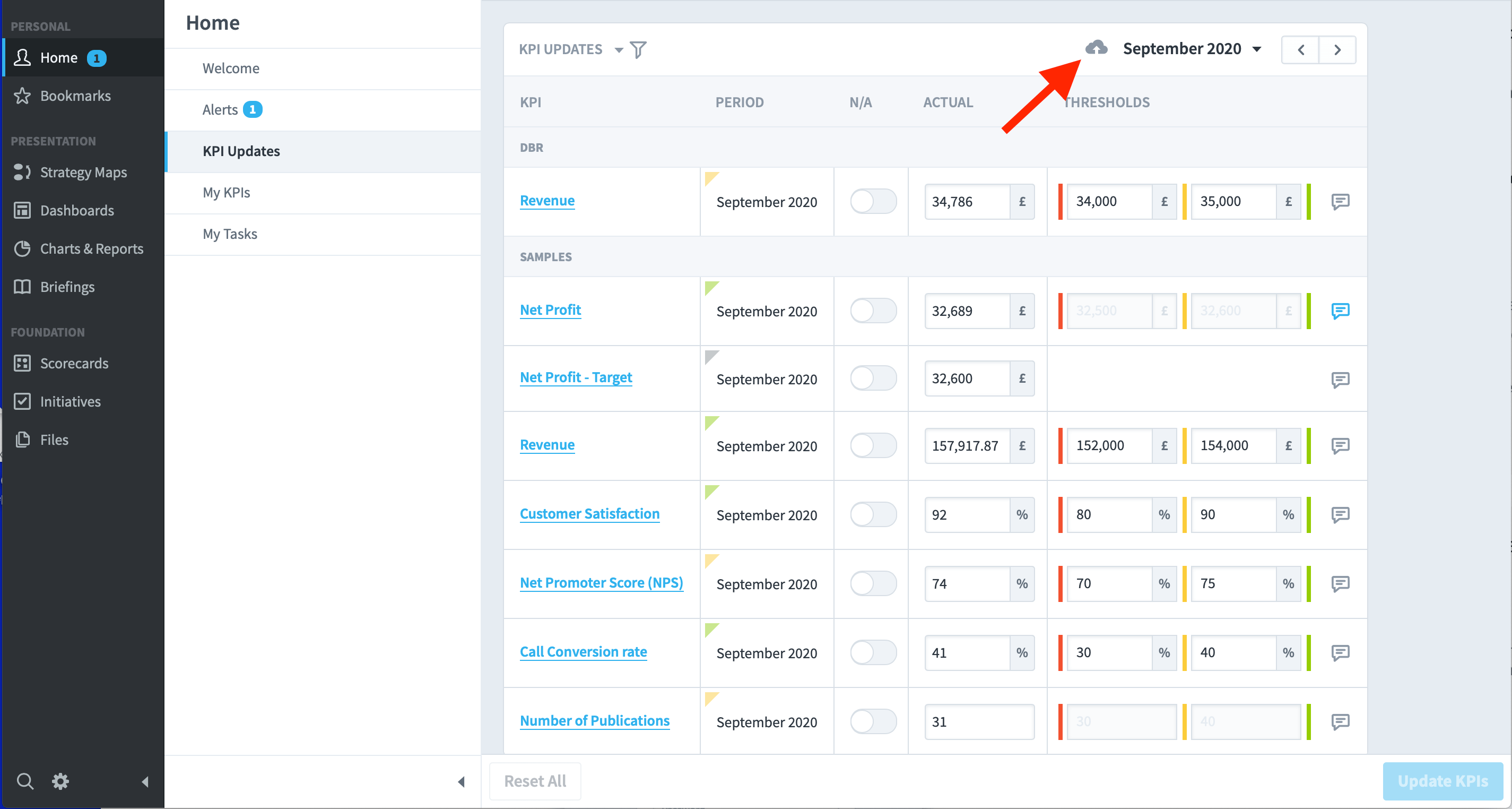
Task: Click the search magnifier icon
Action: click(24, 781)
